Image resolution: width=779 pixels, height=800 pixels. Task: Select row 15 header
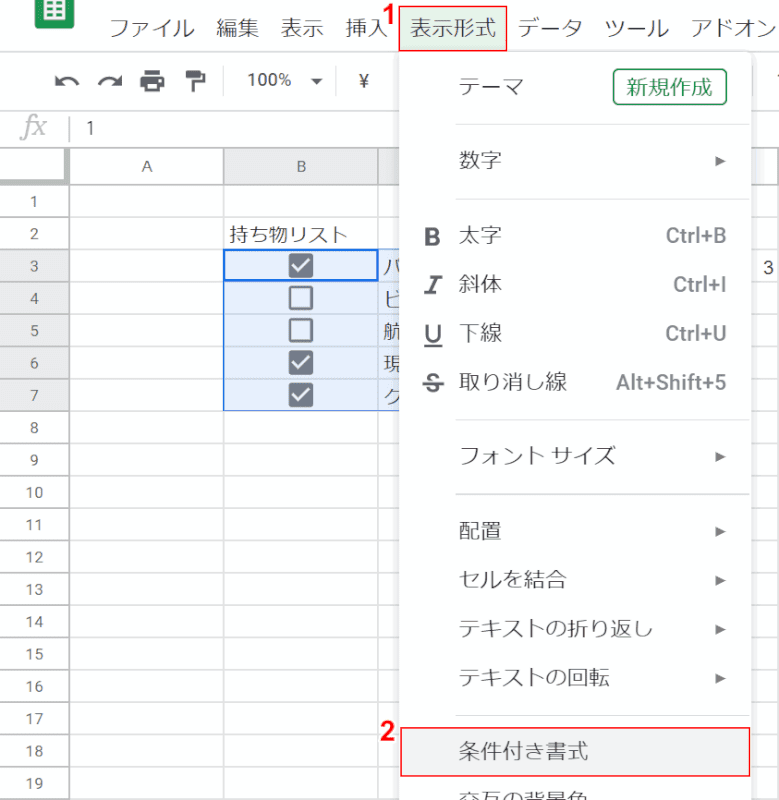click(34, 654)
